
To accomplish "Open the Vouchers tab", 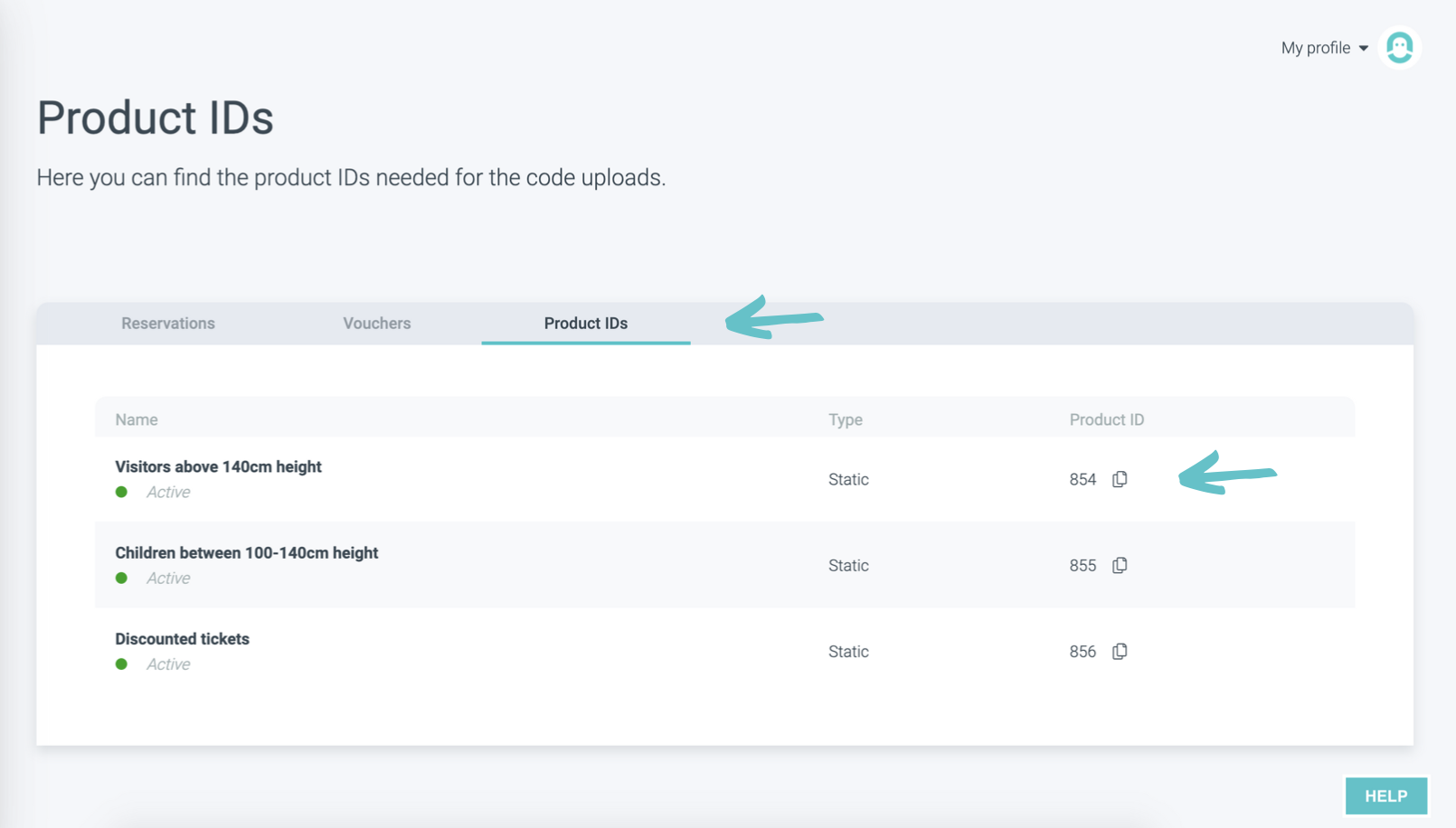I will click(x=377, y=324).
